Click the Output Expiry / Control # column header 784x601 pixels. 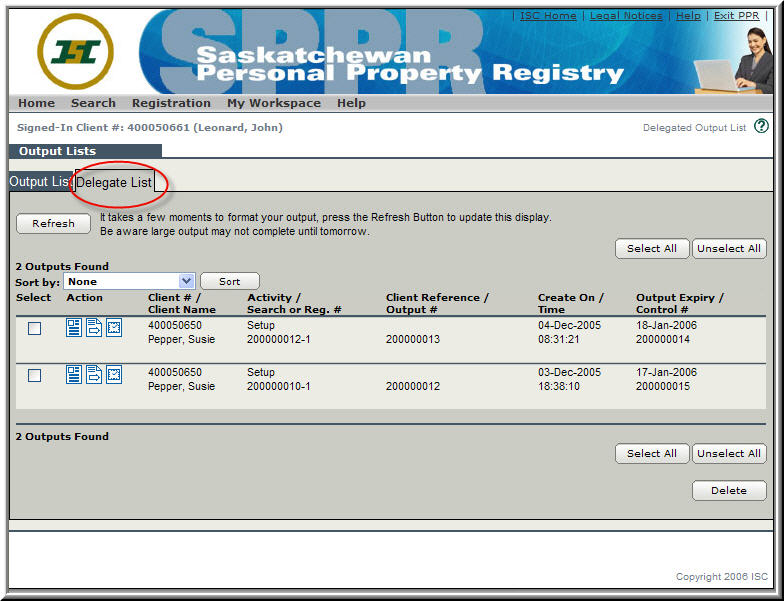[x=680, y=304]
